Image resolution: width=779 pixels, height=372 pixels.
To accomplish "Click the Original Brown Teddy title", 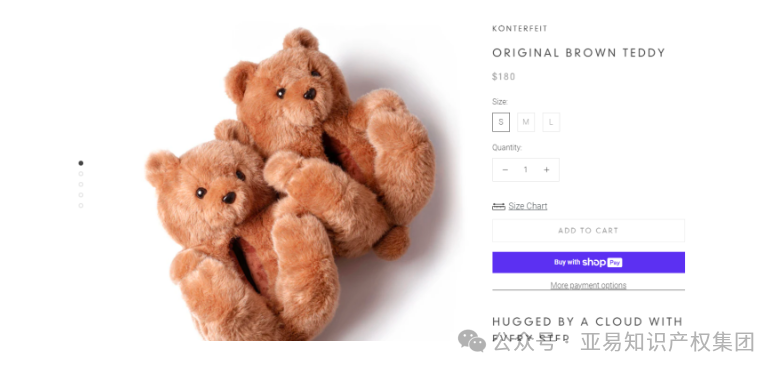I will (578, 53).
